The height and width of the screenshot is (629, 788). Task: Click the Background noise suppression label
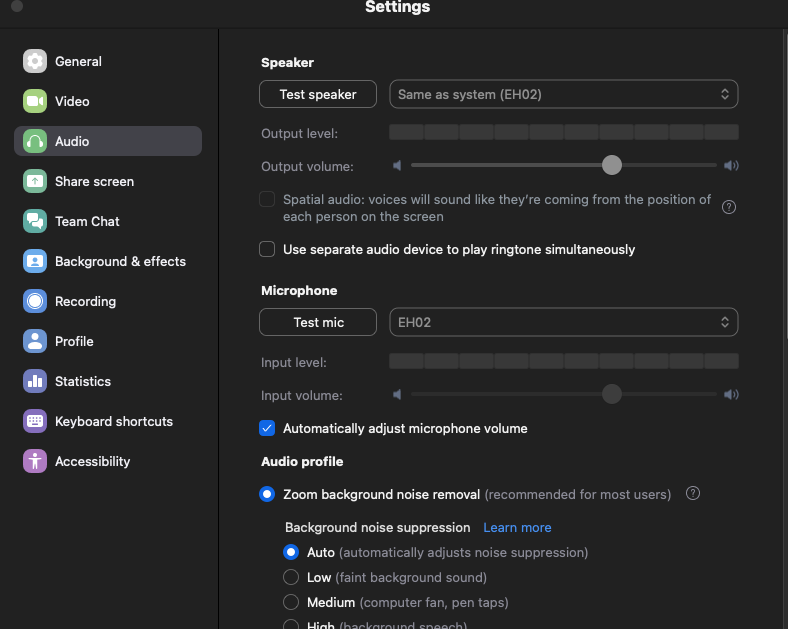tap(377, 528)
